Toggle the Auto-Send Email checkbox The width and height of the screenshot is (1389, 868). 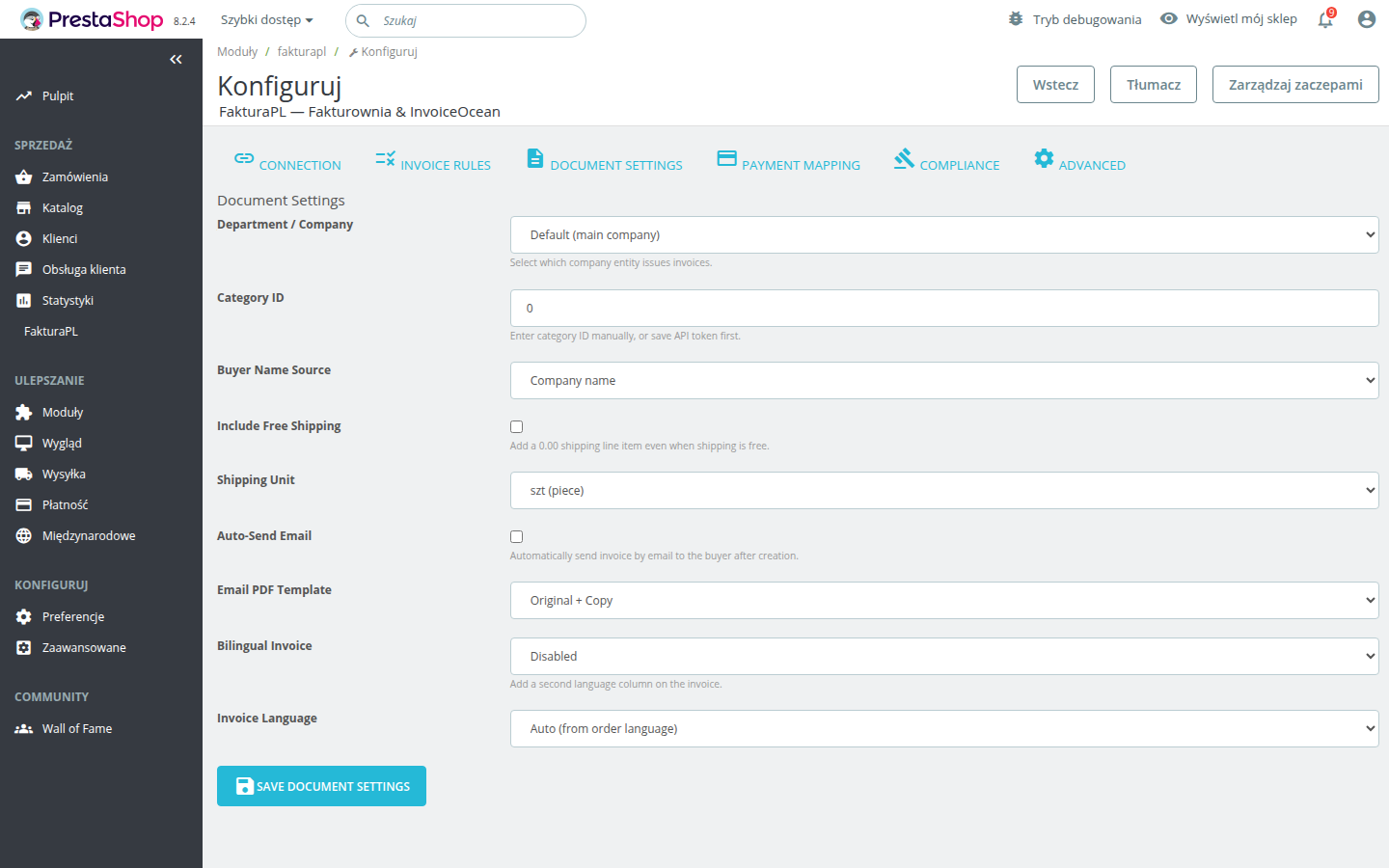coord(517,536)
